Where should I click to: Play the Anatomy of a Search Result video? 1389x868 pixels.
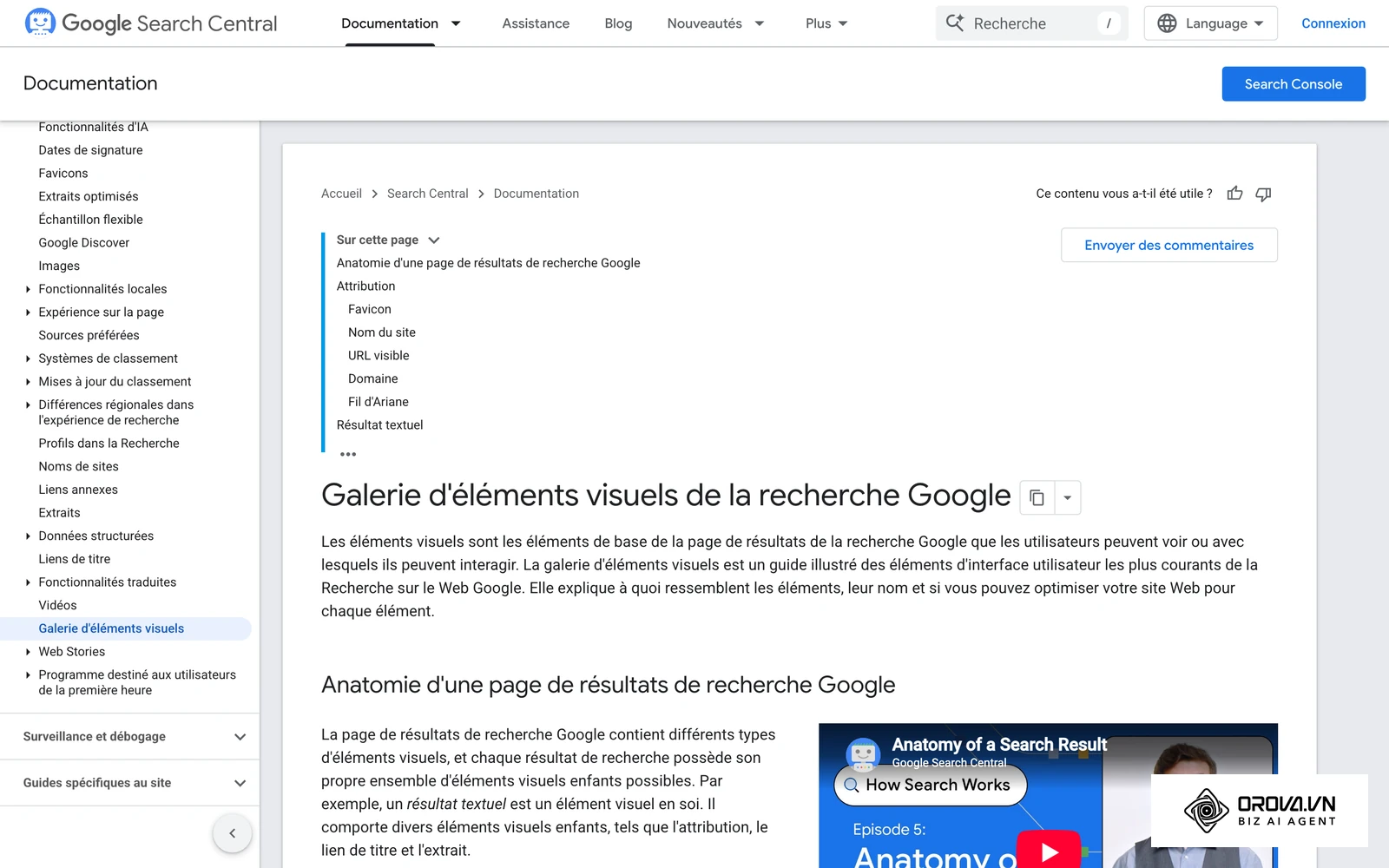point(1049,852)
